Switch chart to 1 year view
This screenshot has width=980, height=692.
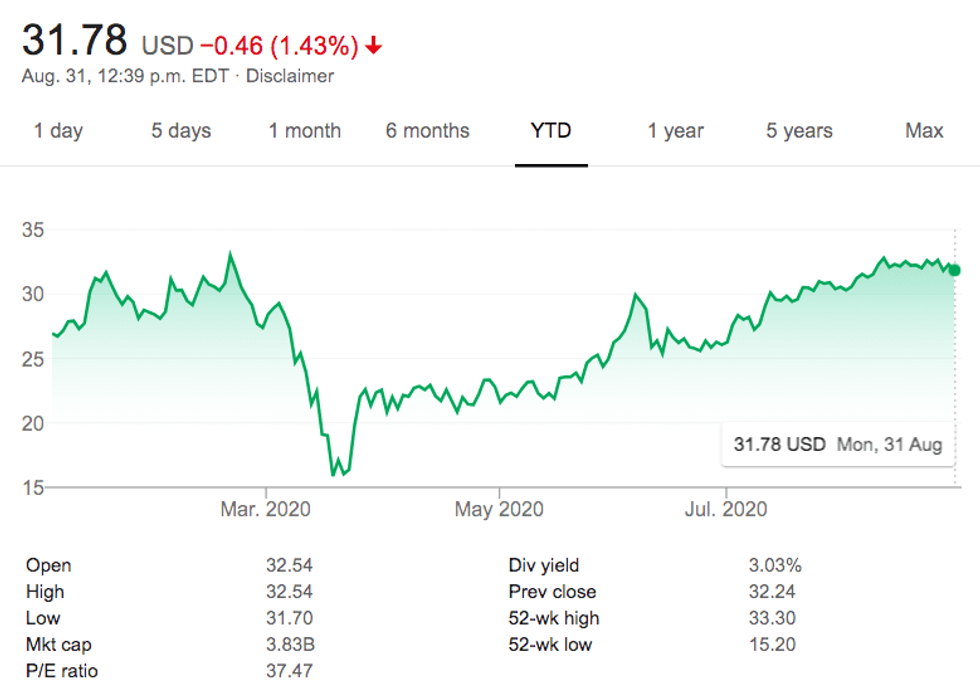(675, 131)
